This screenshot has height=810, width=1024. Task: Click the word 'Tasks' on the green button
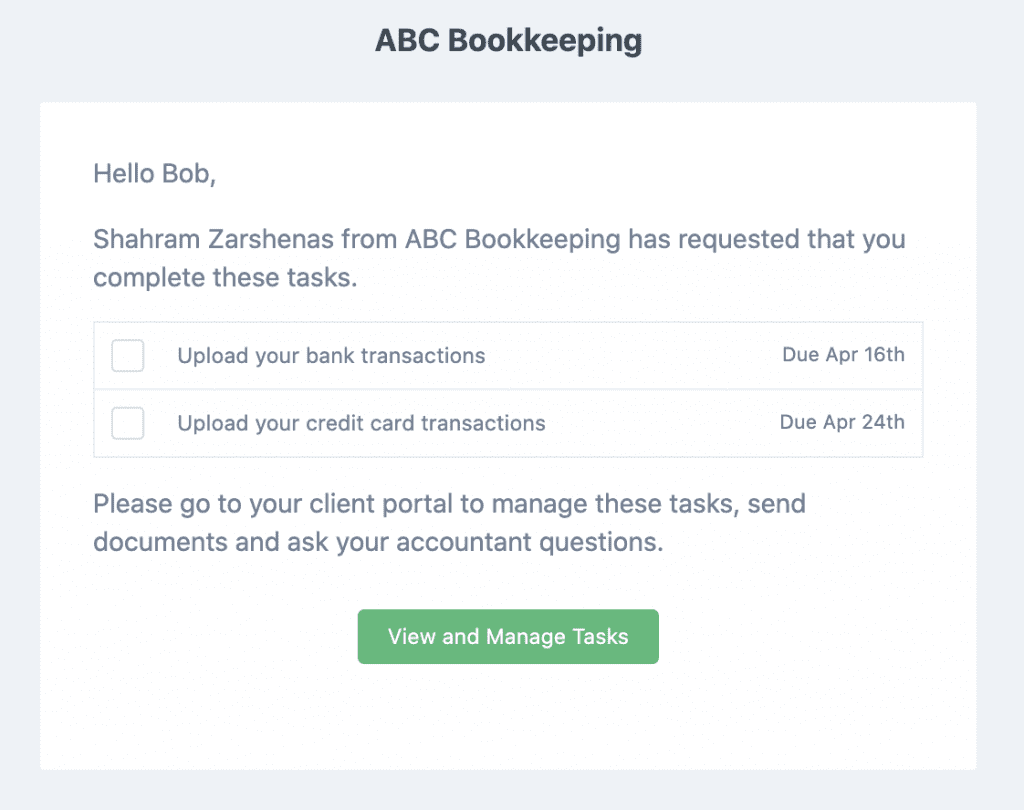(x=601, y=637)
